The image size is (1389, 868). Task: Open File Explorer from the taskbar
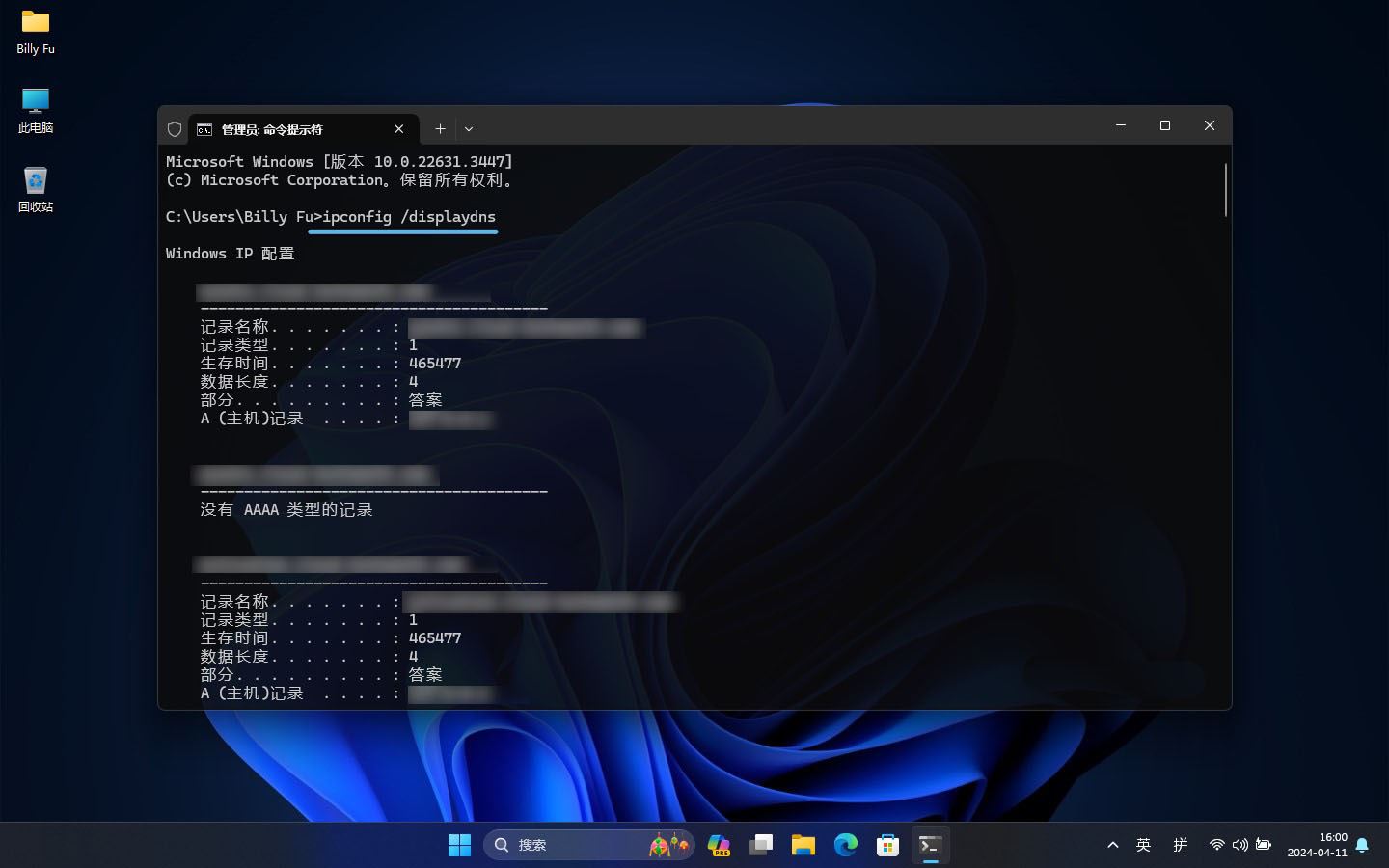(x=803, y=845)
